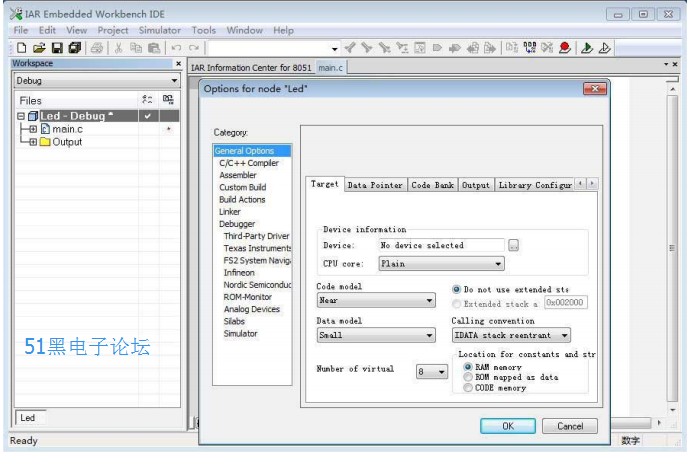The height and width of the screenshot is (452, 687).
Task: Click workspace Files column configuration icon
Action: 148,100
